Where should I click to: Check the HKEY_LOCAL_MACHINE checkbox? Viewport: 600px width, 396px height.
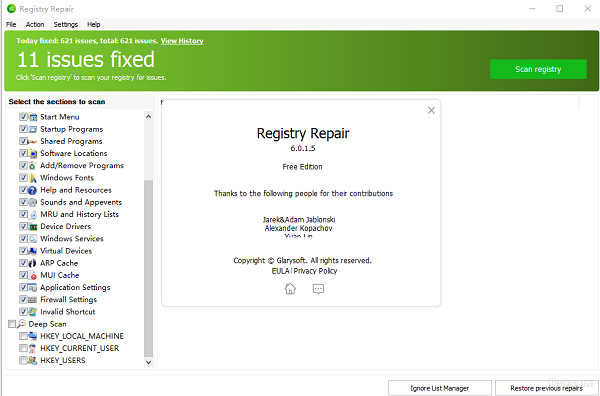pyautogui.click(x=23, y=336)
